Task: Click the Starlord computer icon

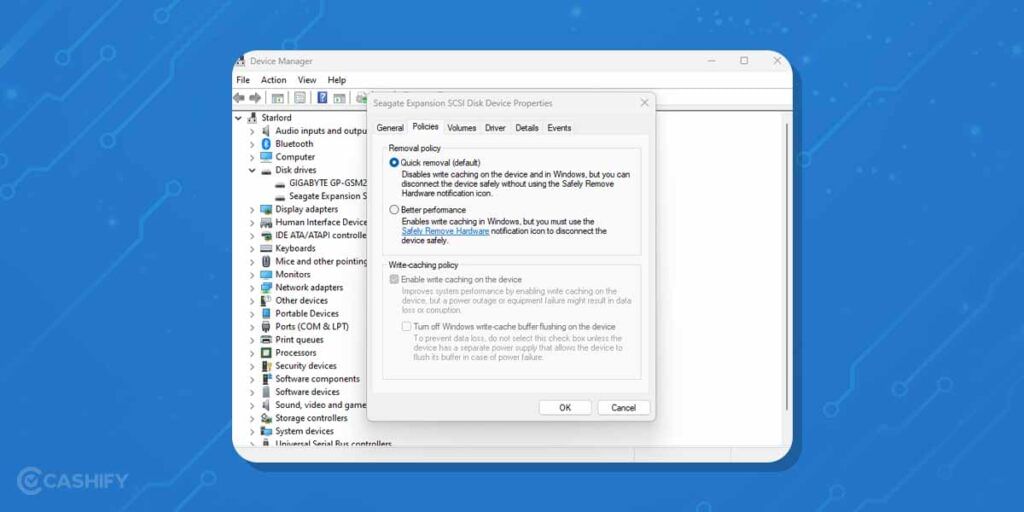Action: (253, 118)
